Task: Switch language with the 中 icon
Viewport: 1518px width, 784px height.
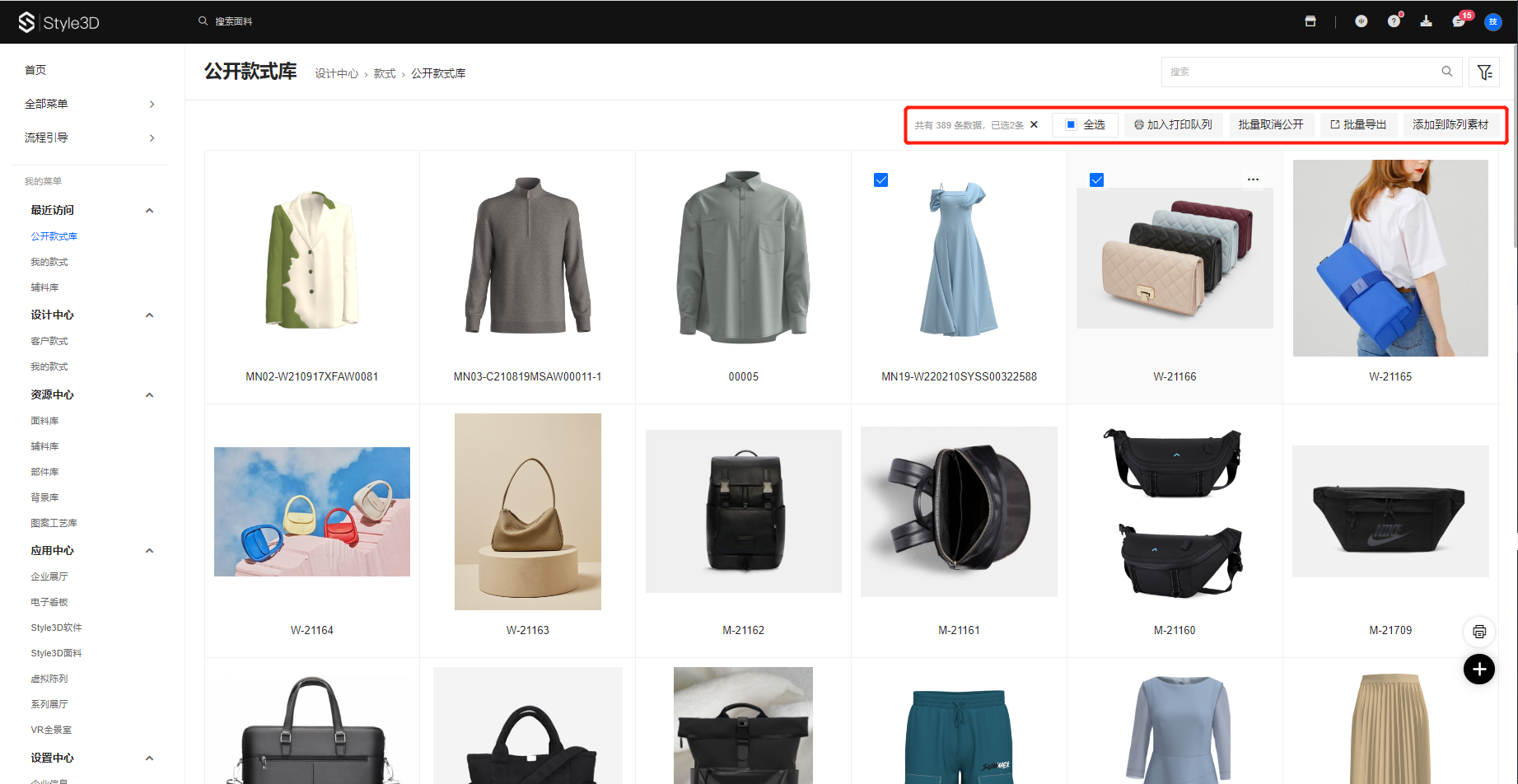Action: [x=1362, y=21]
